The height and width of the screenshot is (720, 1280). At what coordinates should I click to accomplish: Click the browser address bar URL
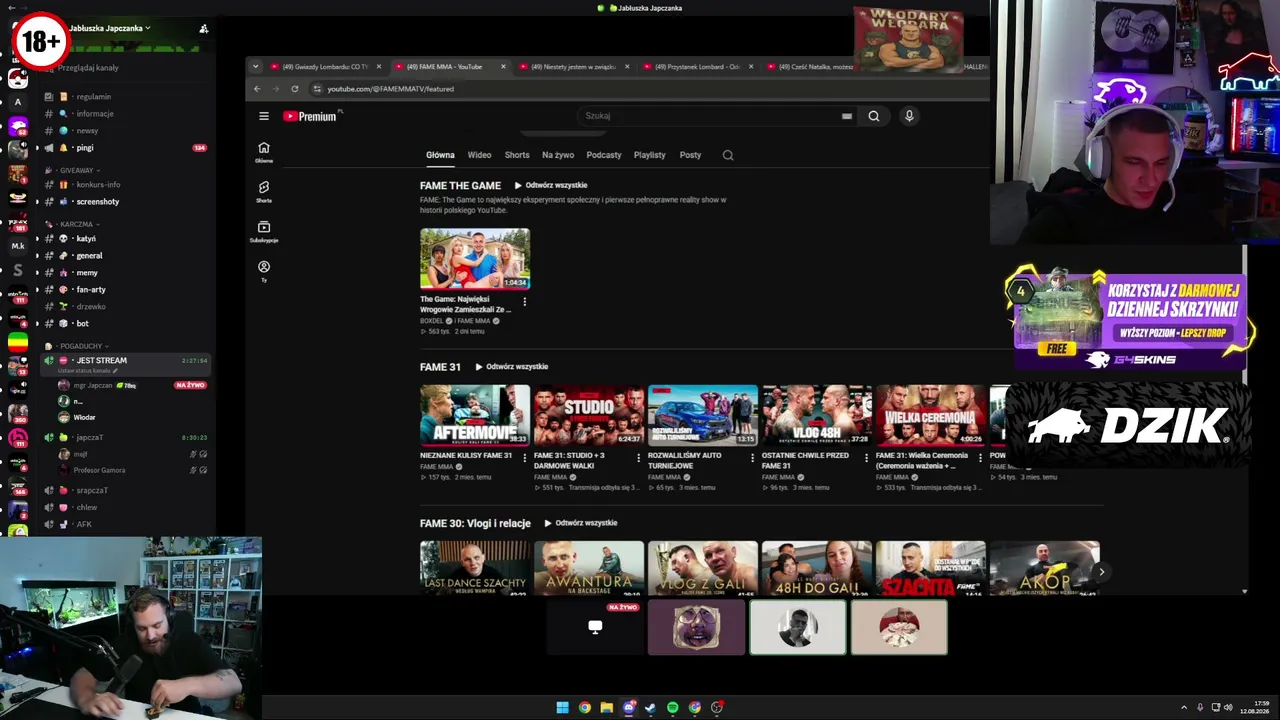[391, 89]
